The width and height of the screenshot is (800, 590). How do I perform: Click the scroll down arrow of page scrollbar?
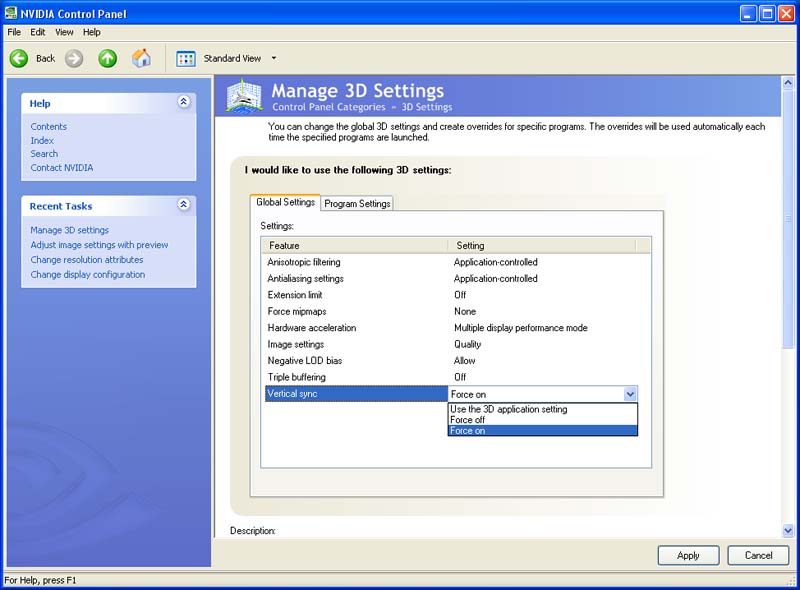click(788, 531)
